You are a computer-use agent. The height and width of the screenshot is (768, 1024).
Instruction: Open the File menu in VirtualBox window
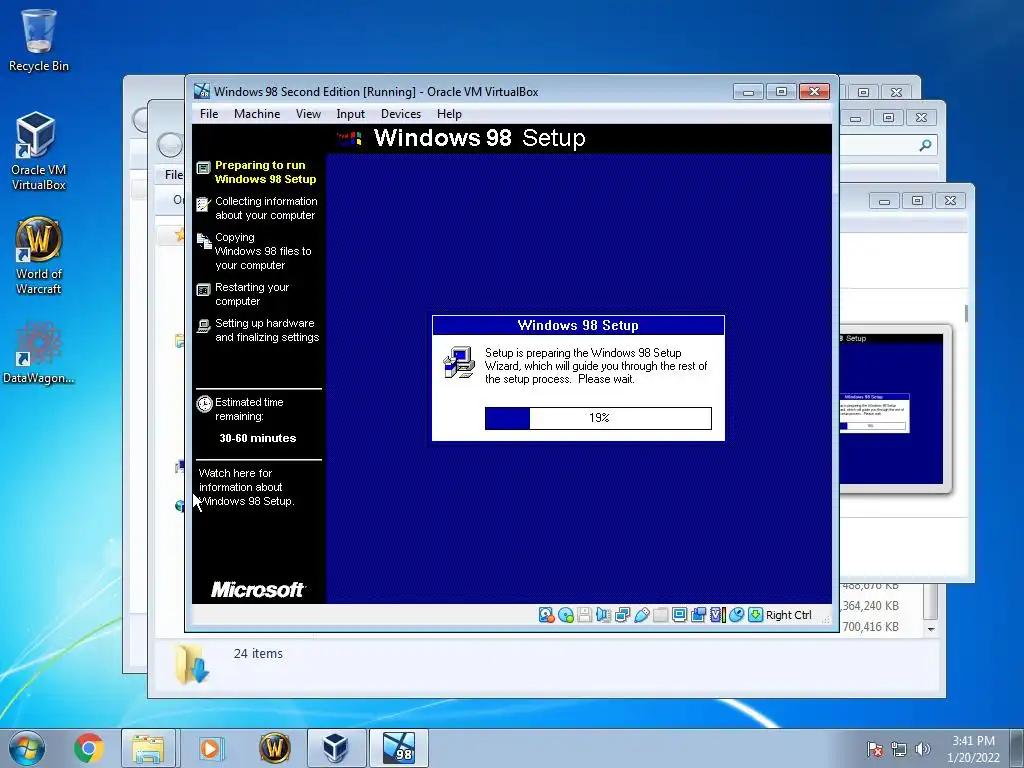click(209, 114)
